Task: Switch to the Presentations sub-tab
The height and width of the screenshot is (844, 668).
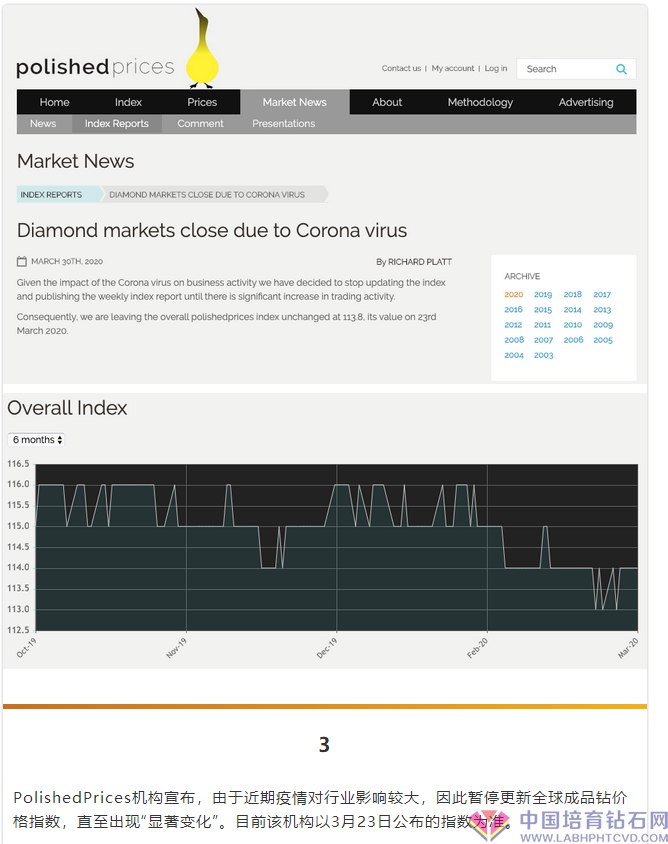Action: pyautogui.click(x=284, y=123)
